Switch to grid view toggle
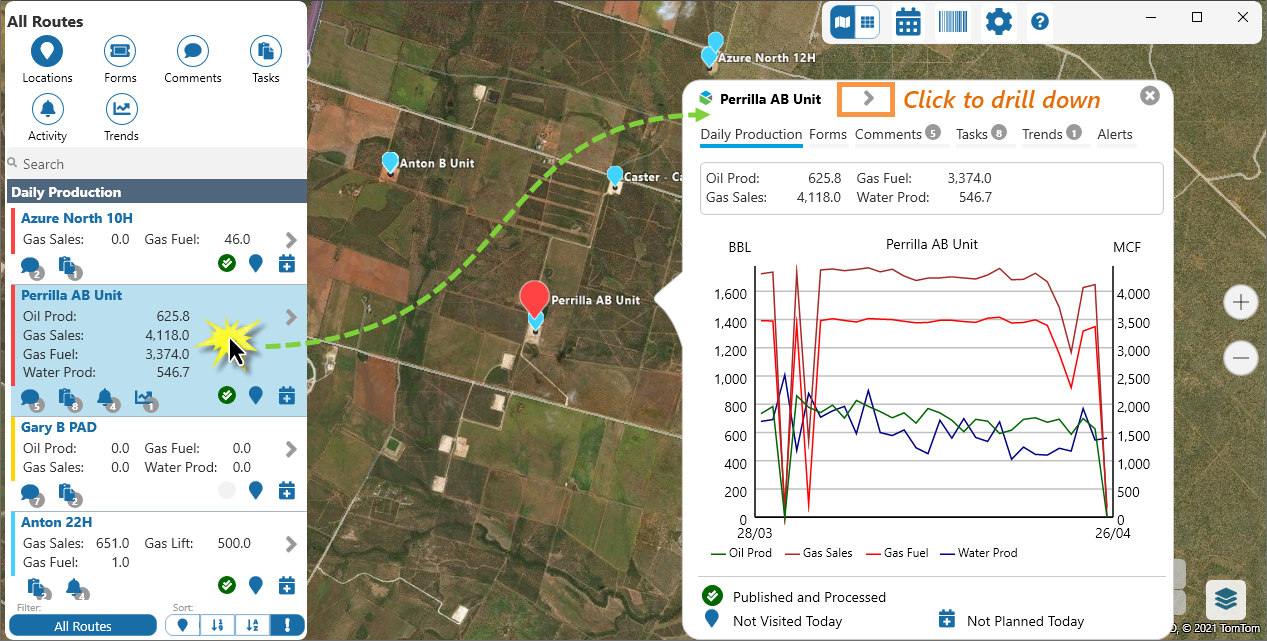 click(867, 21)
